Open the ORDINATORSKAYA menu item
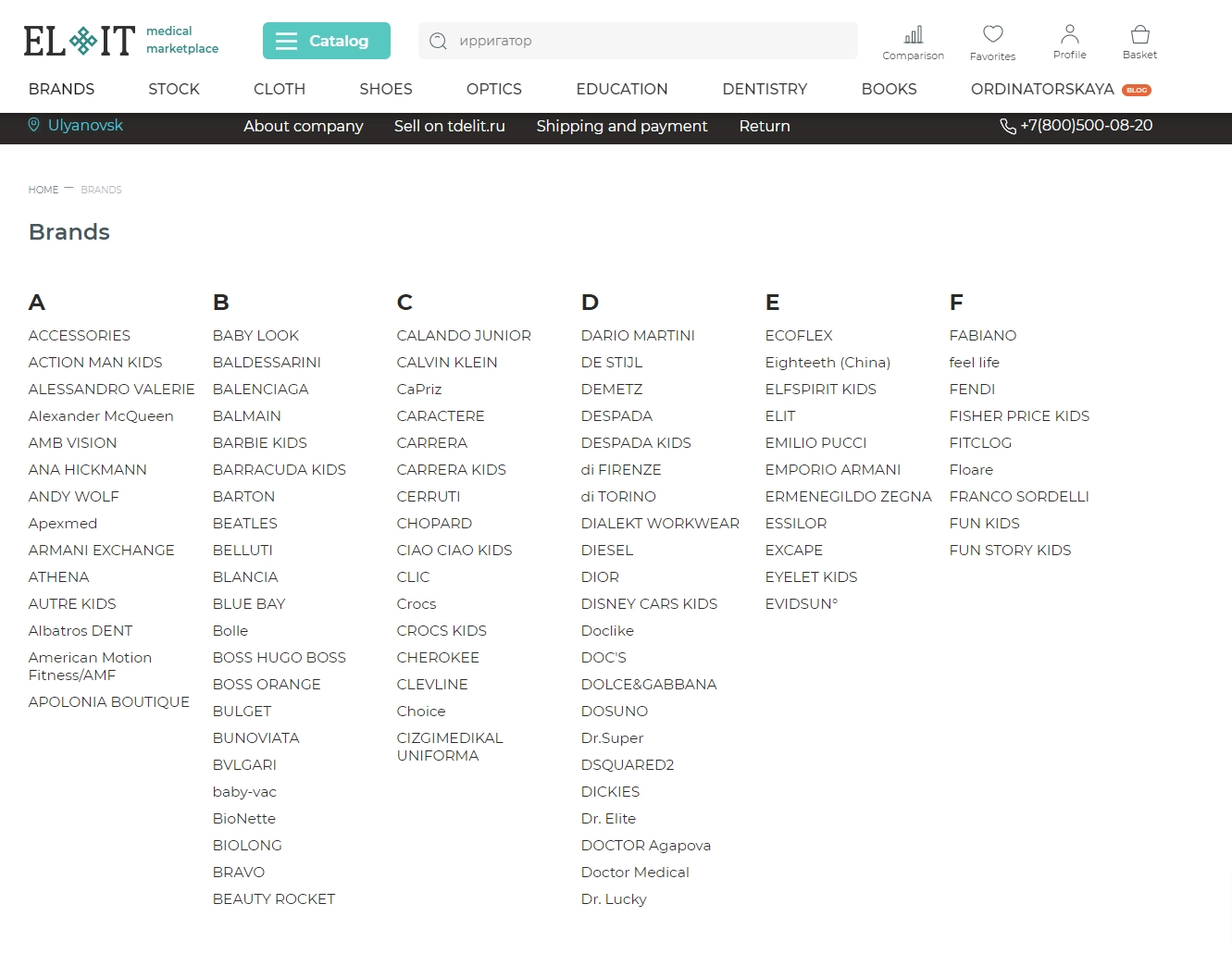The height and width of the screenshot is (966, 1232). tap(1042, 89)
